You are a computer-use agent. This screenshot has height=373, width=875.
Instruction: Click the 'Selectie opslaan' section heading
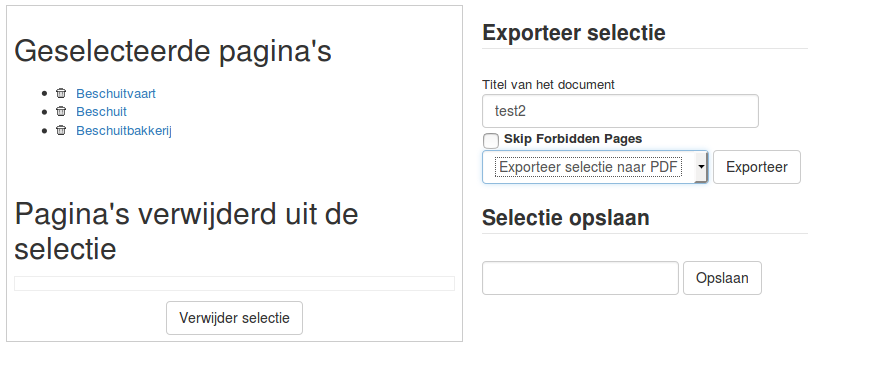pos(566,218)
